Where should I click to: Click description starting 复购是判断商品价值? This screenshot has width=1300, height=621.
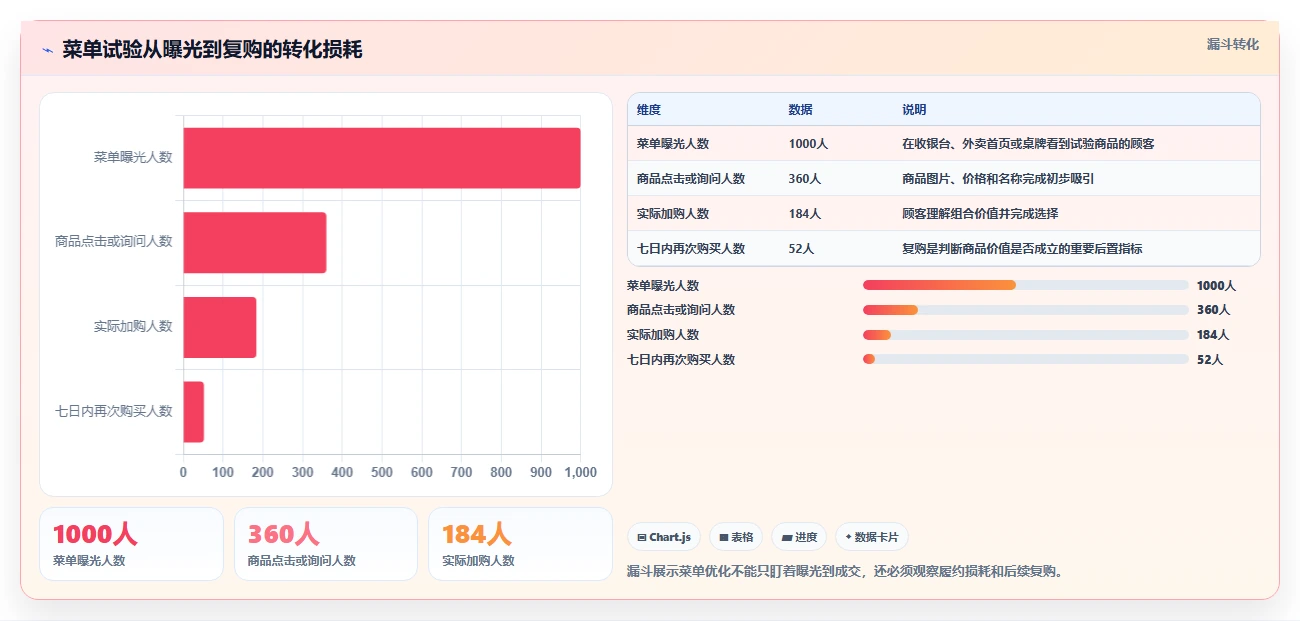tap(1022, 249)
